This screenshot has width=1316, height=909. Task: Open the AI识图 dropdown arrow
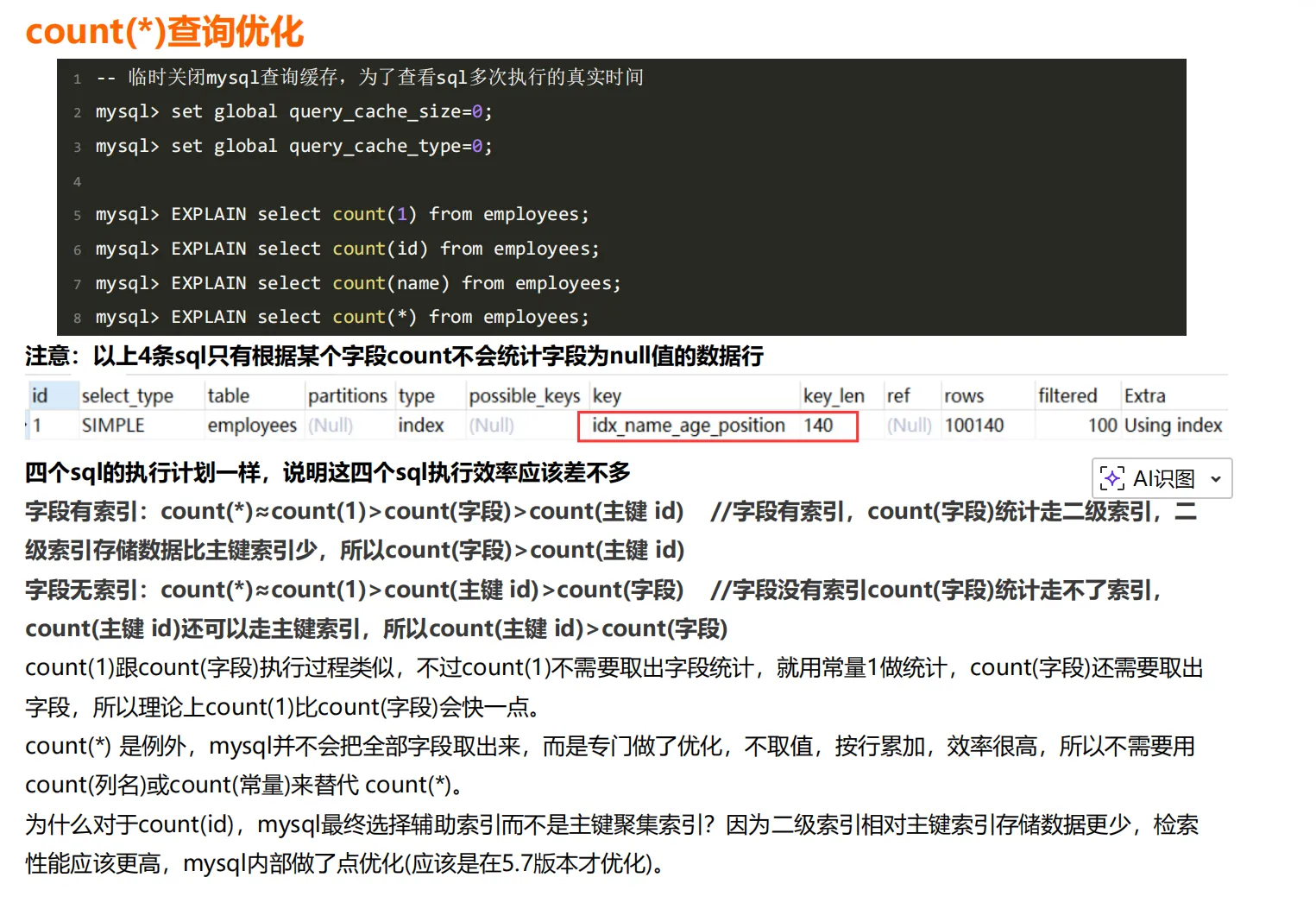pos(1216,479)
